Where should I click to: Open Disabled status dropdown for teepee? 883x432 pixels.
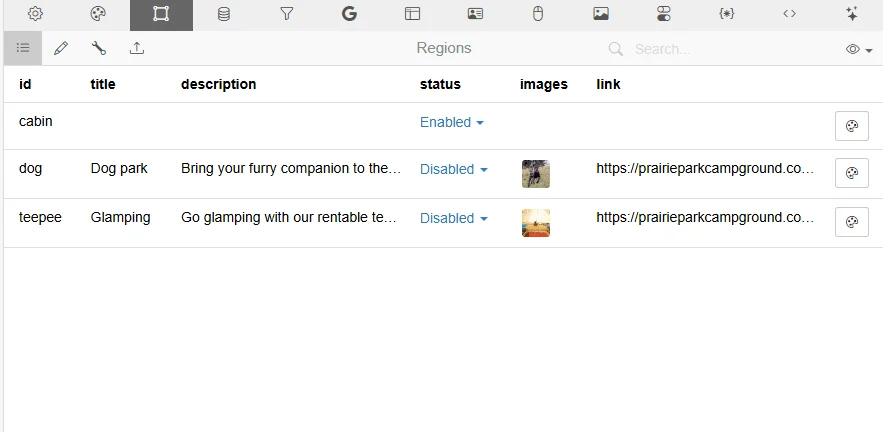coord(454,218)
